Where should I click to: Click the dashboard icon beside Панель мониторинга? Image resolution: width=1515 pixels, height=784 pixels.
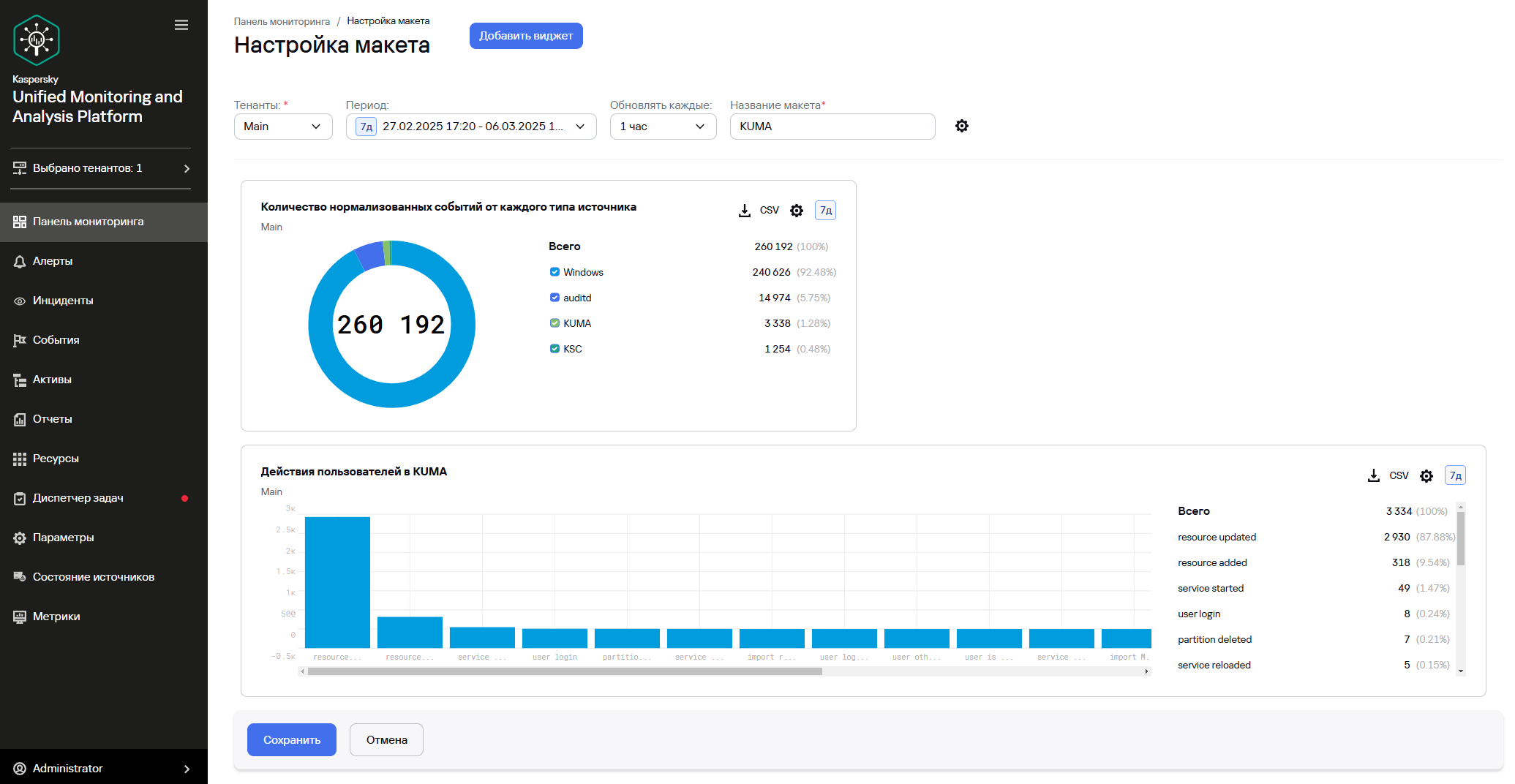(20, 222)
